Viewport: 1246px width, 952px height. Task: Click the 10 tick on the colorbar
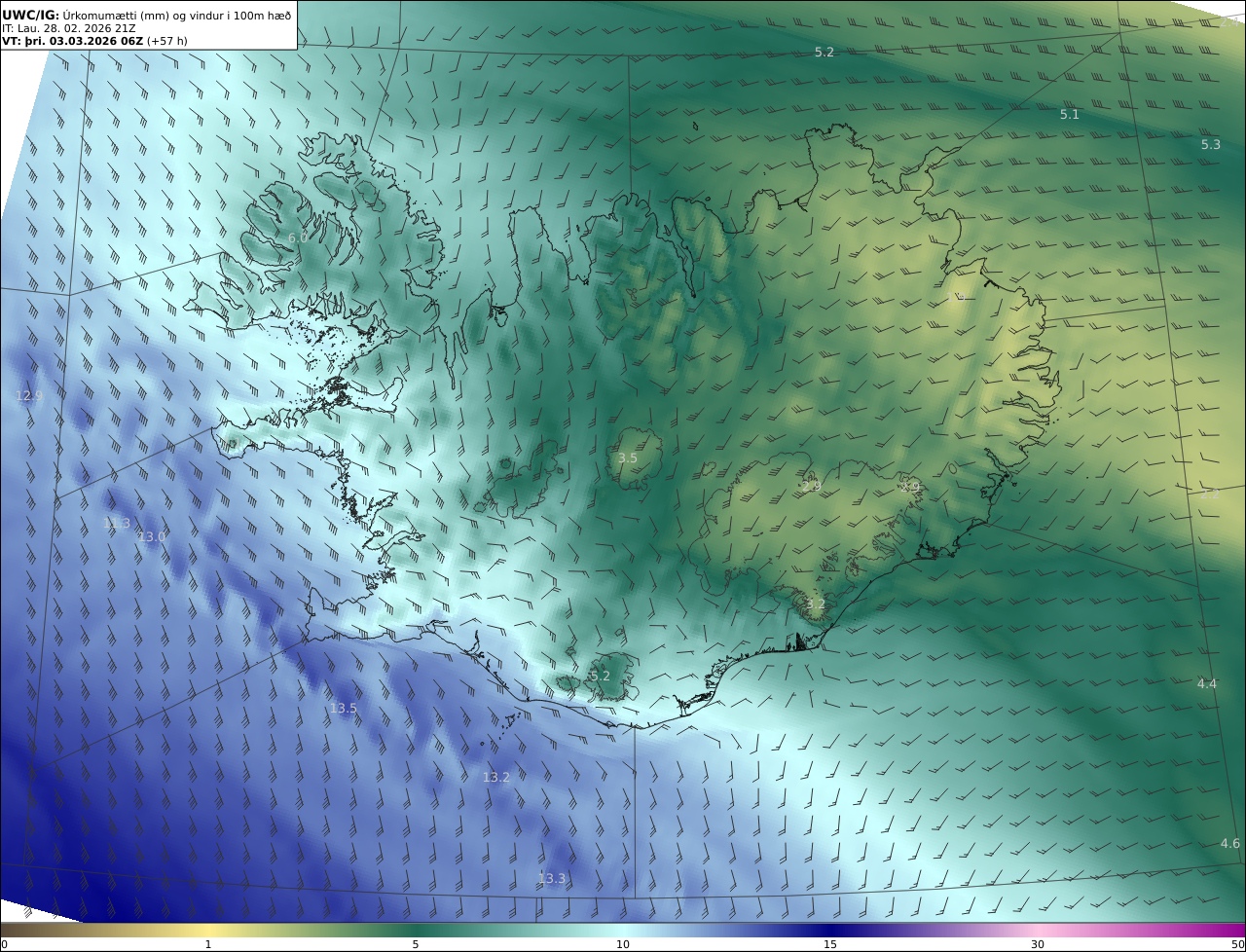point(623,944)
